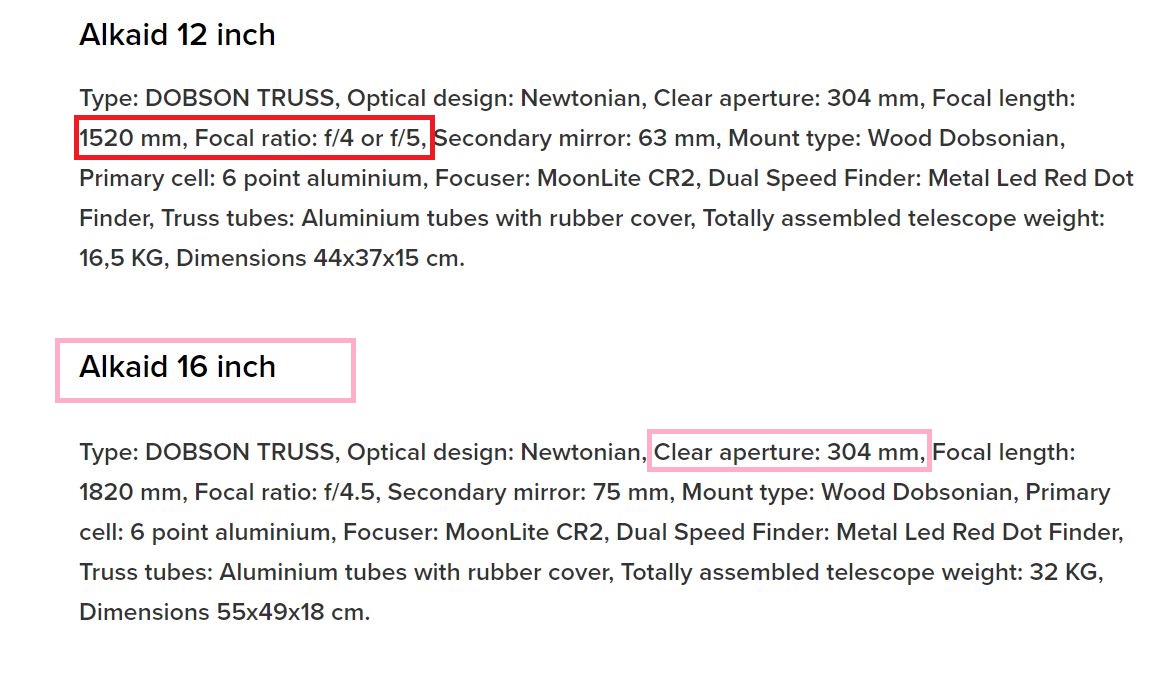This screenshot has width=1163, height=693.
Task: Click Metal Led Red Dot Finder in 16 inch paragraph
Action: pyautogui.click(x=978, y=532)
